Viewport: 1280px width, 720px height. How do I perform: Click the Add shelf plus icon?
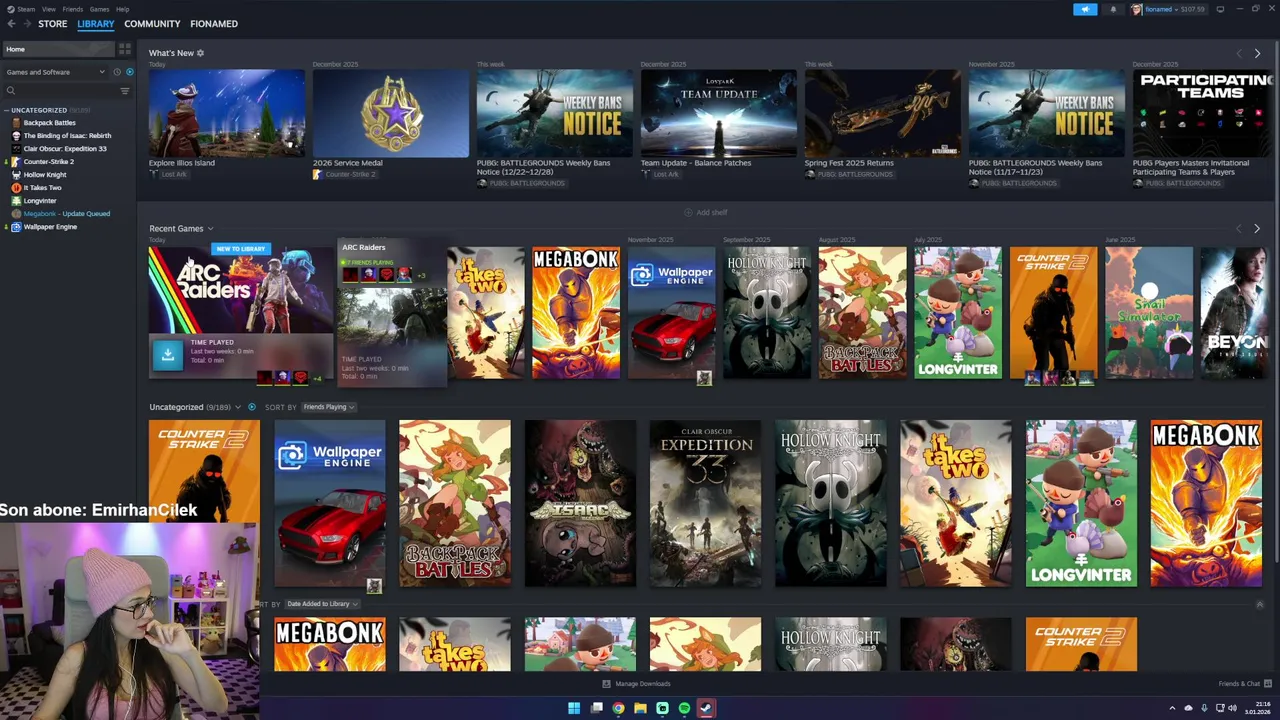click(x=688, y=212)
